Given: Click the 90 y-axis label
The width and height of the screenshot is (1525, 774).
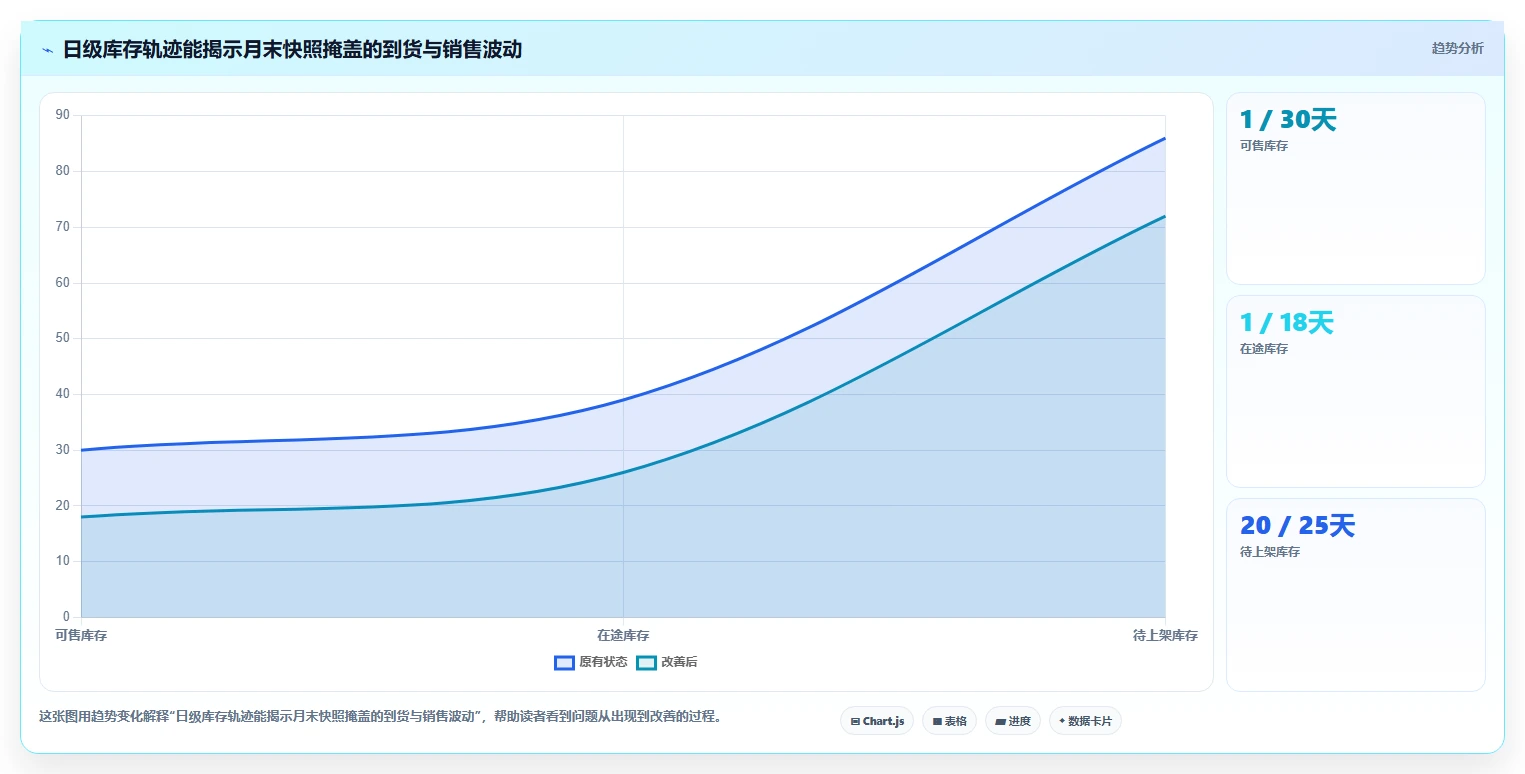Looking at the screenshot, I should coord(63,115).
